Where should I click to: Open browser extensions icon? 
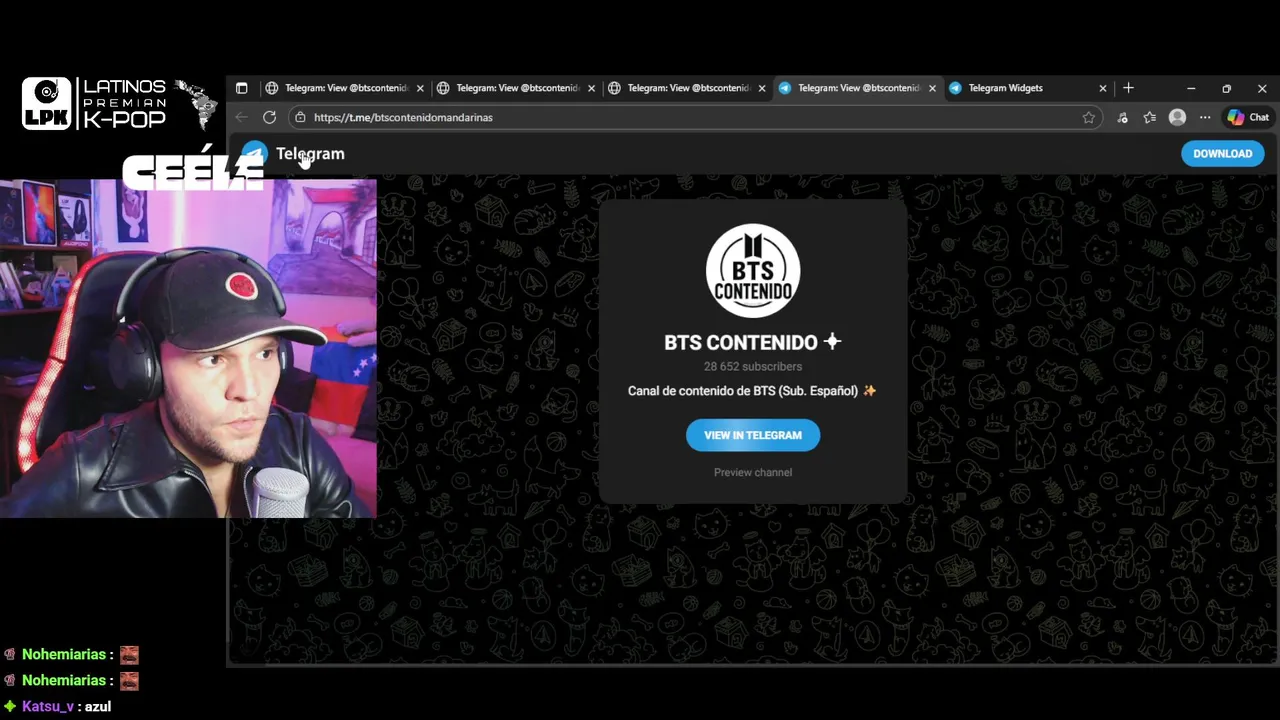(1122, 117)
